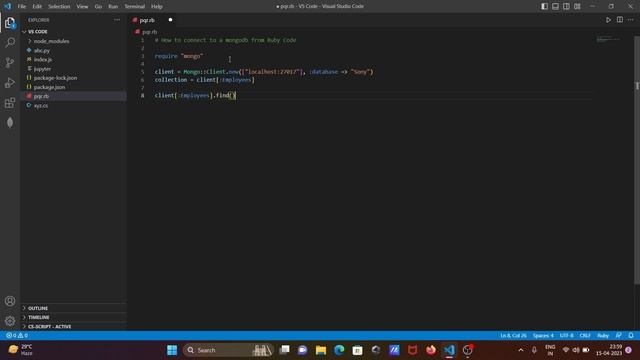Change the Ruby language mode
Image resolution: width=640 pixels, height=360 pixels.
click(x=603, y=336)
